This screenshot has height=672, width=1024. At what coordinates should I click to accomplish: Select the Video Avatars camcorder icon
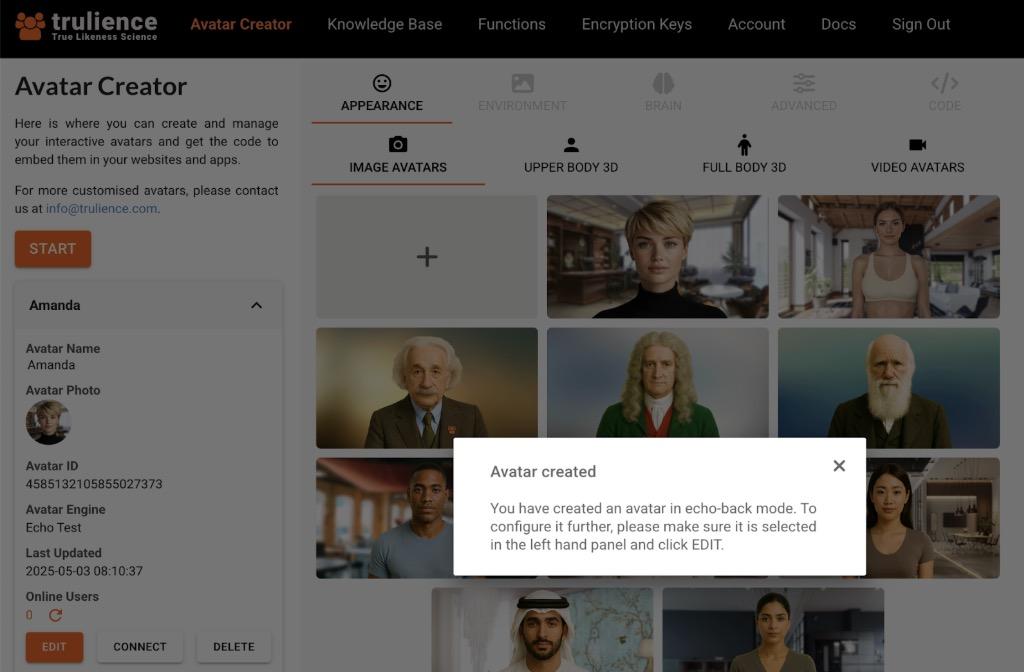click(917, 145)
